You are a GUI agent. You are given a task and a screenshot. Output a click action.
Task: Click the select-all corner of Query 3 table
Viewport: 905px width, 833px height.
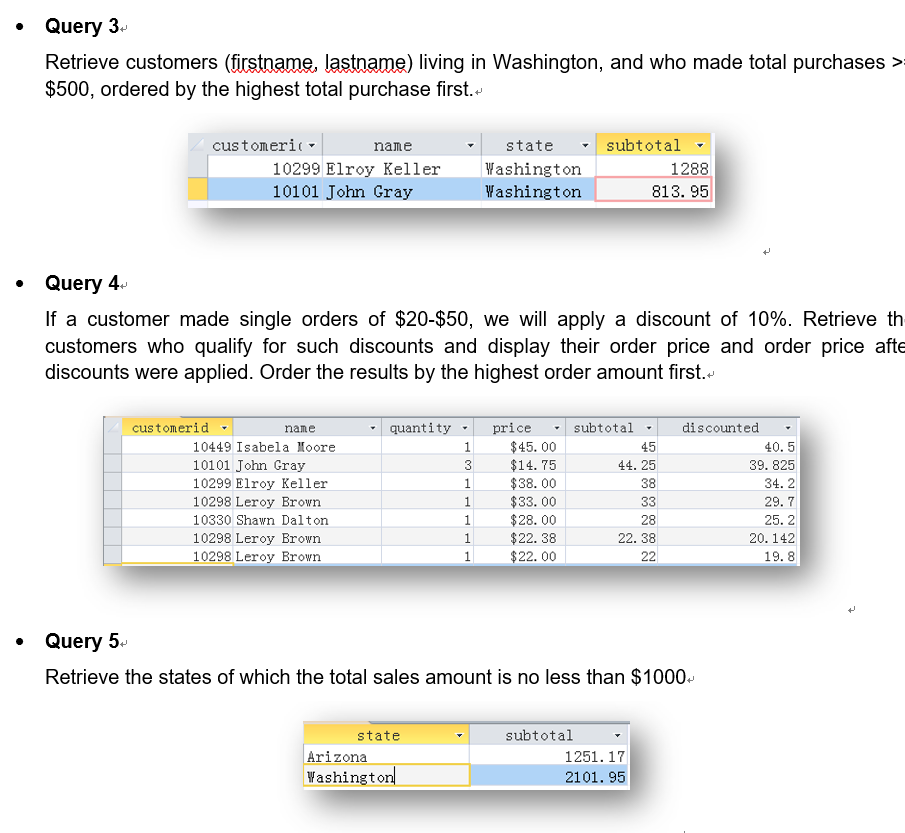[197, 145]
